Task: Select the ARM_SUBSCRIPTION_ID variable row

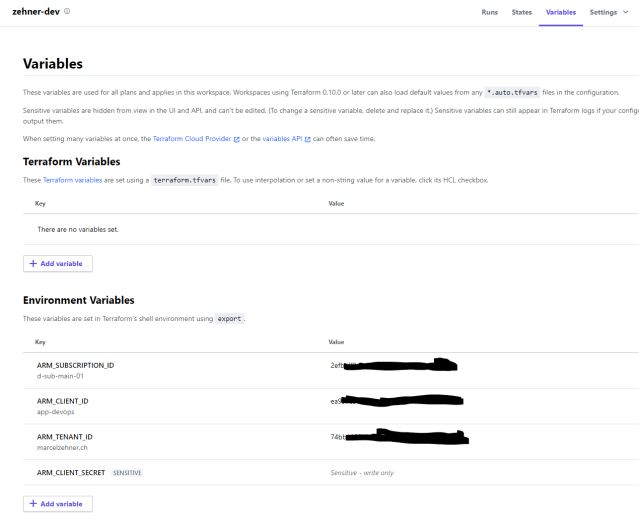Action: pyautogui.click(x=75, y=365)
